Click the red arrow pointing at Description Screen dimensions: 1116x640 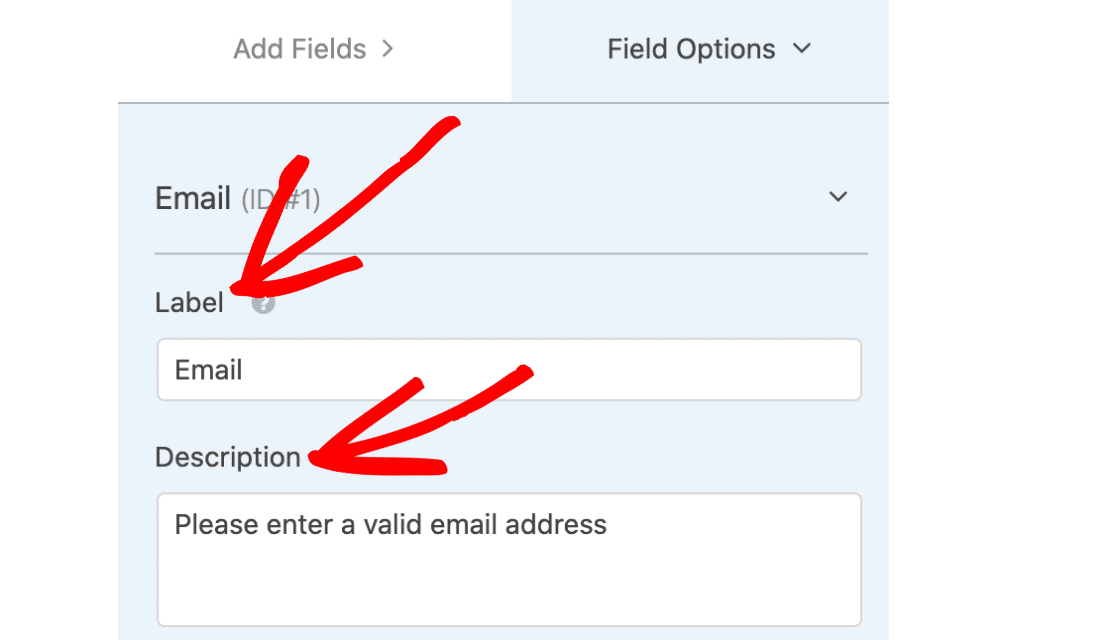pos(400,430)
